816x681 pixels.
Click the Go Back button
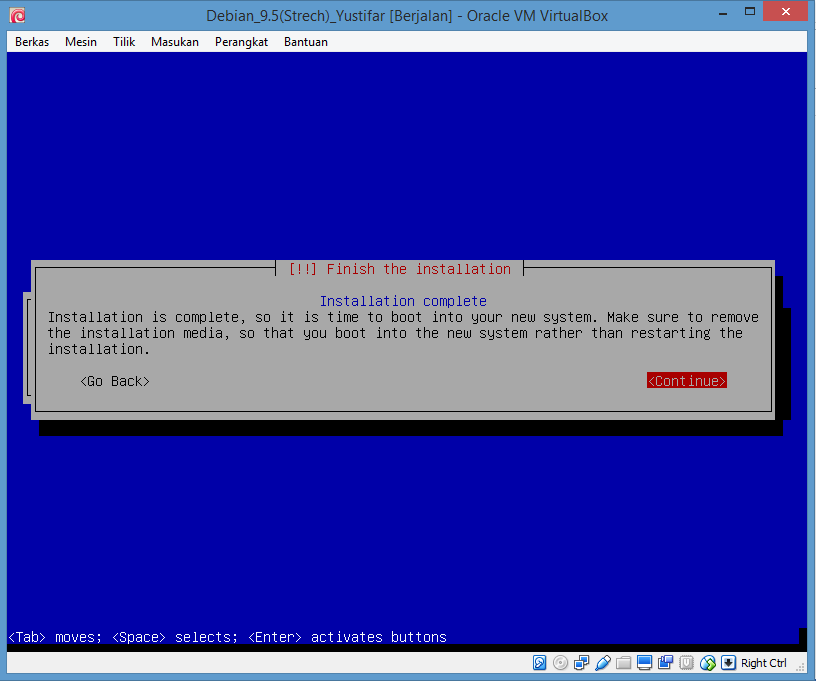(115, 381)
